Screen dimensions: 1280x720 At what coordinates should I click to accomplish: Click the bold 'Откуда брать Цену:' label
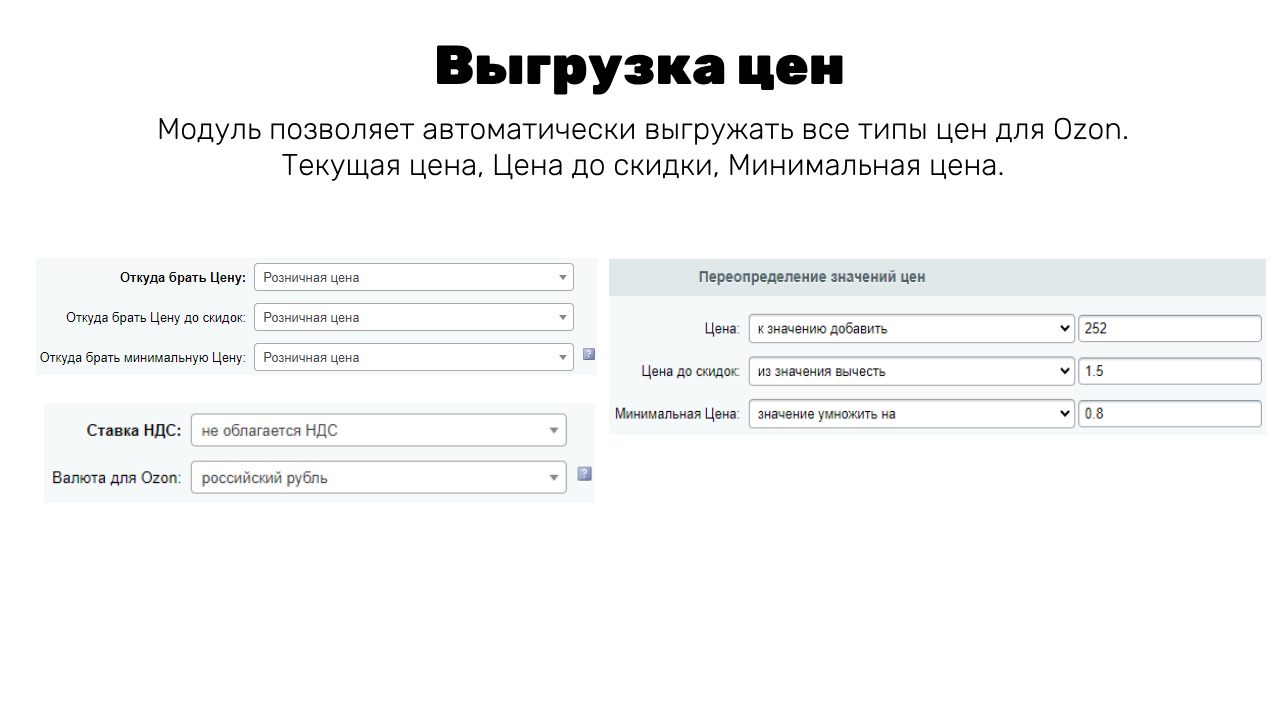[x=182, y=278]
